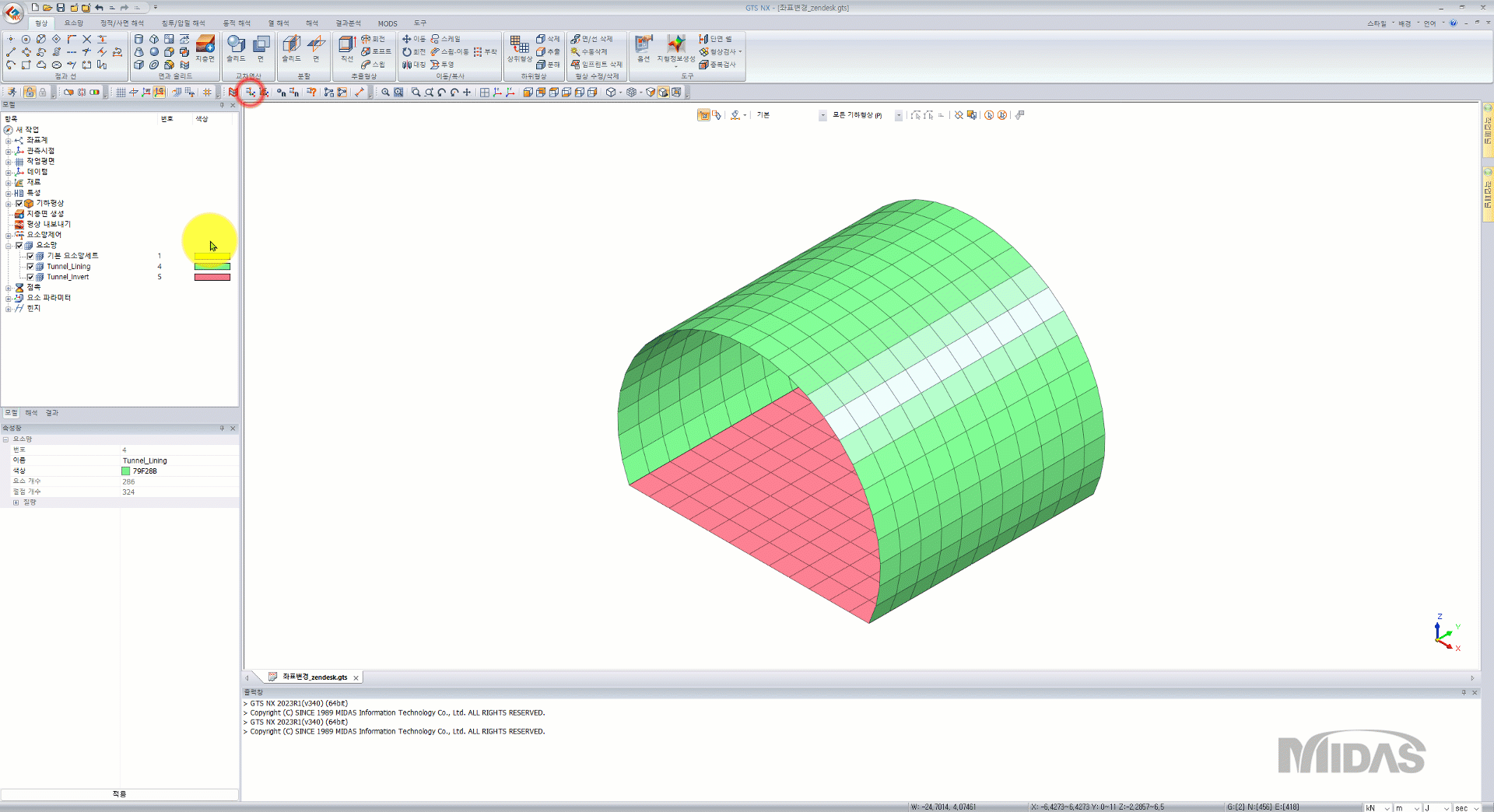
Task: Click the 이동 move tool
Action: point(414,39)
